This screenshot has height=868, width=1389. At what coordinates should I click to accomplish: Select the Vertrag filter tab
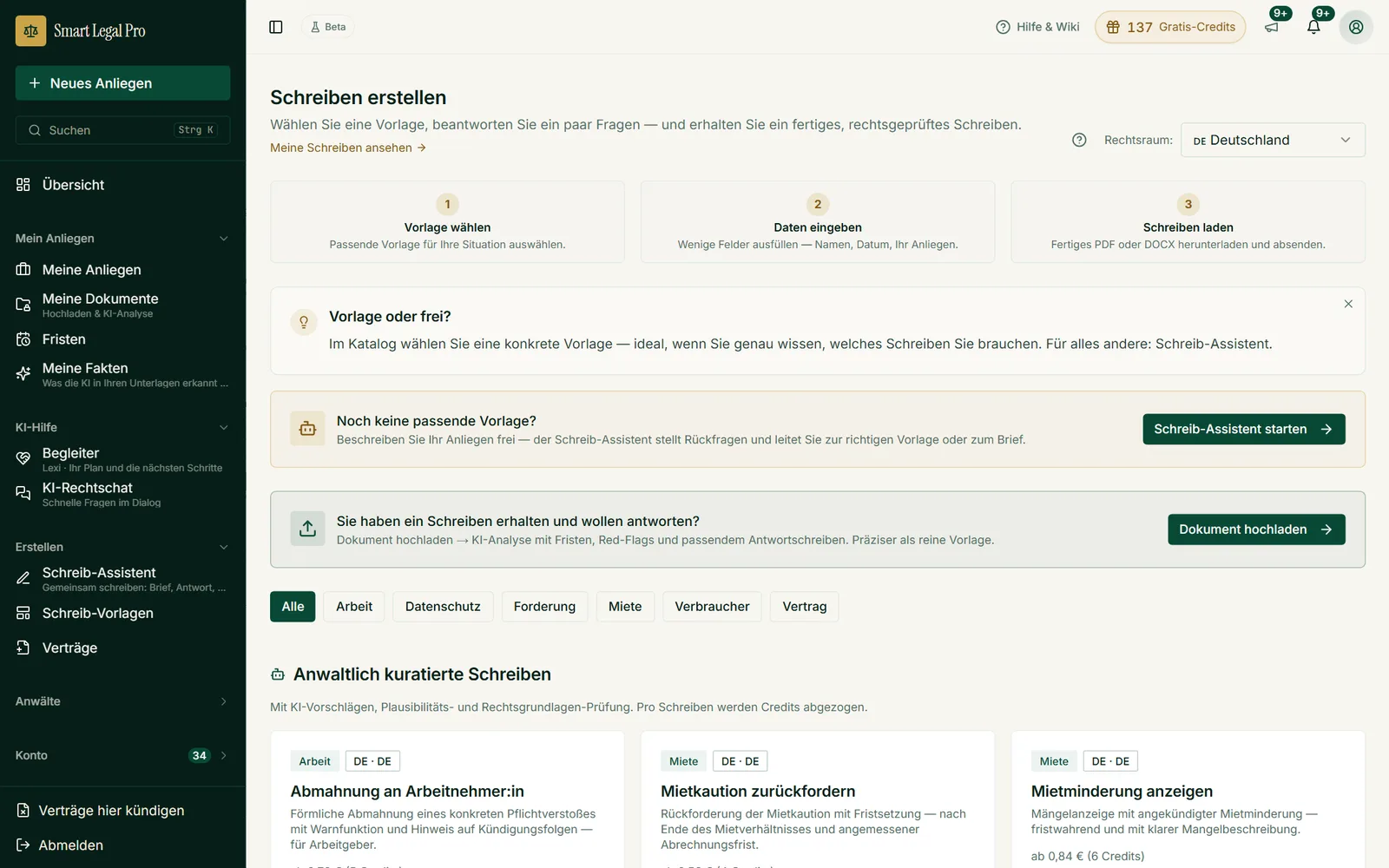click(x=805, y=607)
